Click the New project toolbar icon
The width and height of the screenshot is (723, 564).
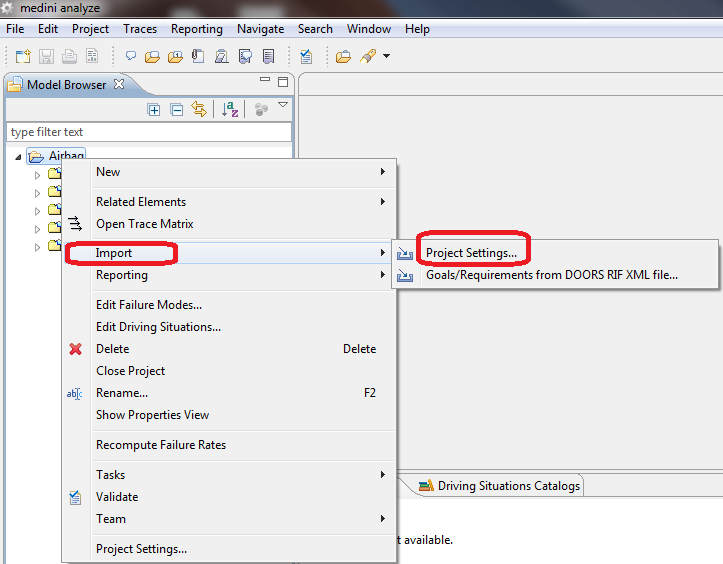[x=22, y=57]
